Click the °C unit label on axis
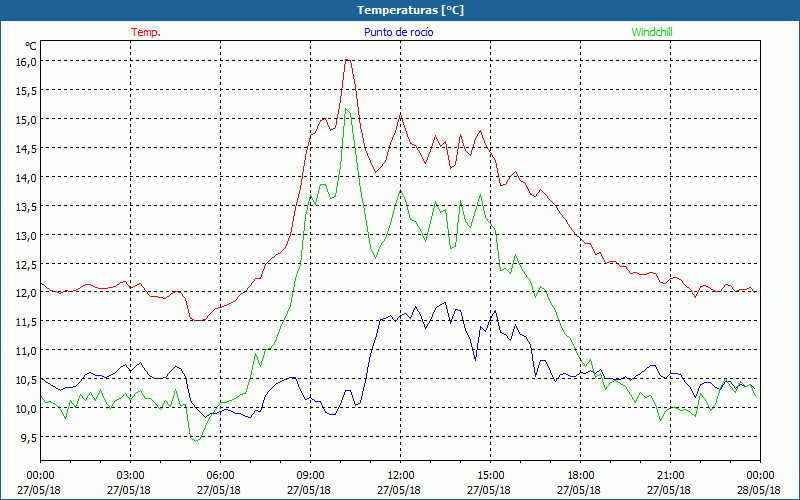Image resolution: width=800 pixels, height=500 pixels. [x=31, y=46]
